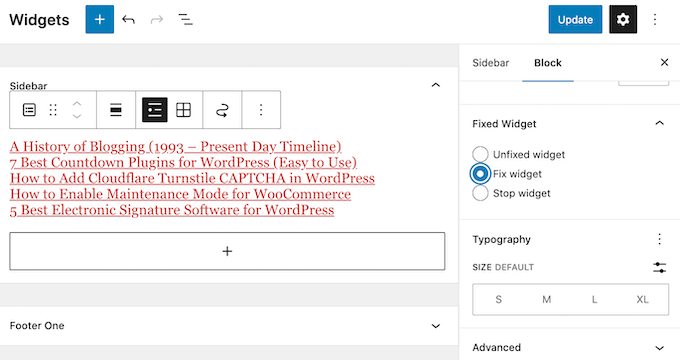Viewport: 680px width, 360px height.
Task: Open 7 Best Countdown Plugins link
Action: pos(183,162)
